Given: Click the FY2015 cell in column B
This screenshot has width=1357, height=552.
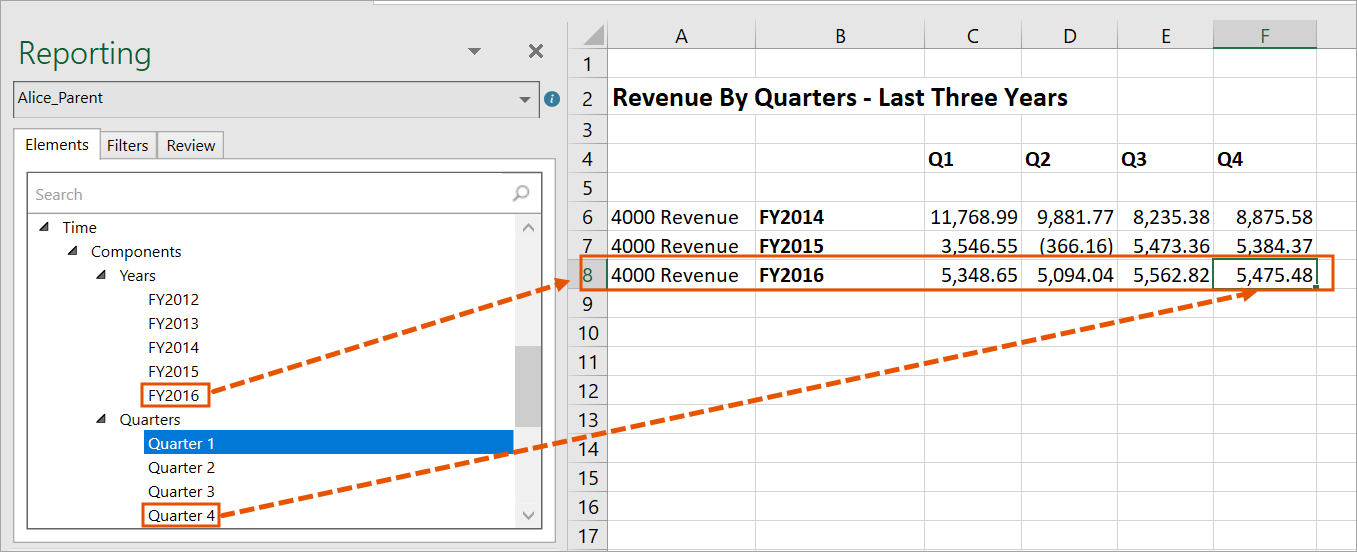Looking at the screenshot, I should (x=840, y=246).
